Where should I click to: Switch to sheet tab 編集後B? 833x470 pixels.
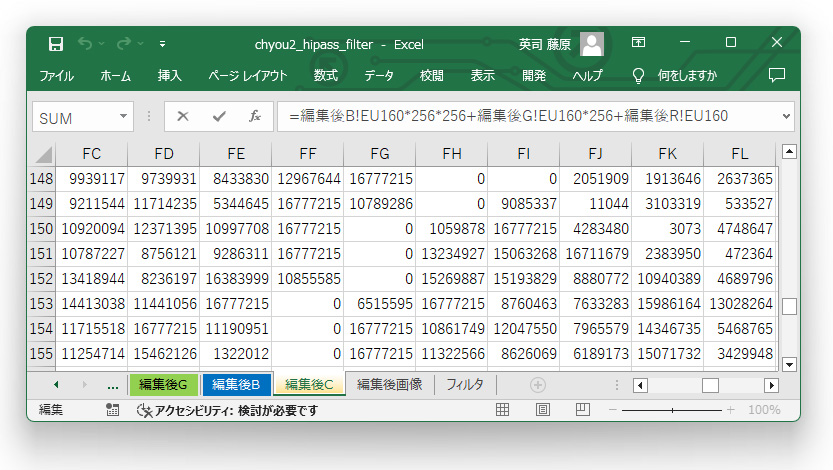click(x=236, y=384)
